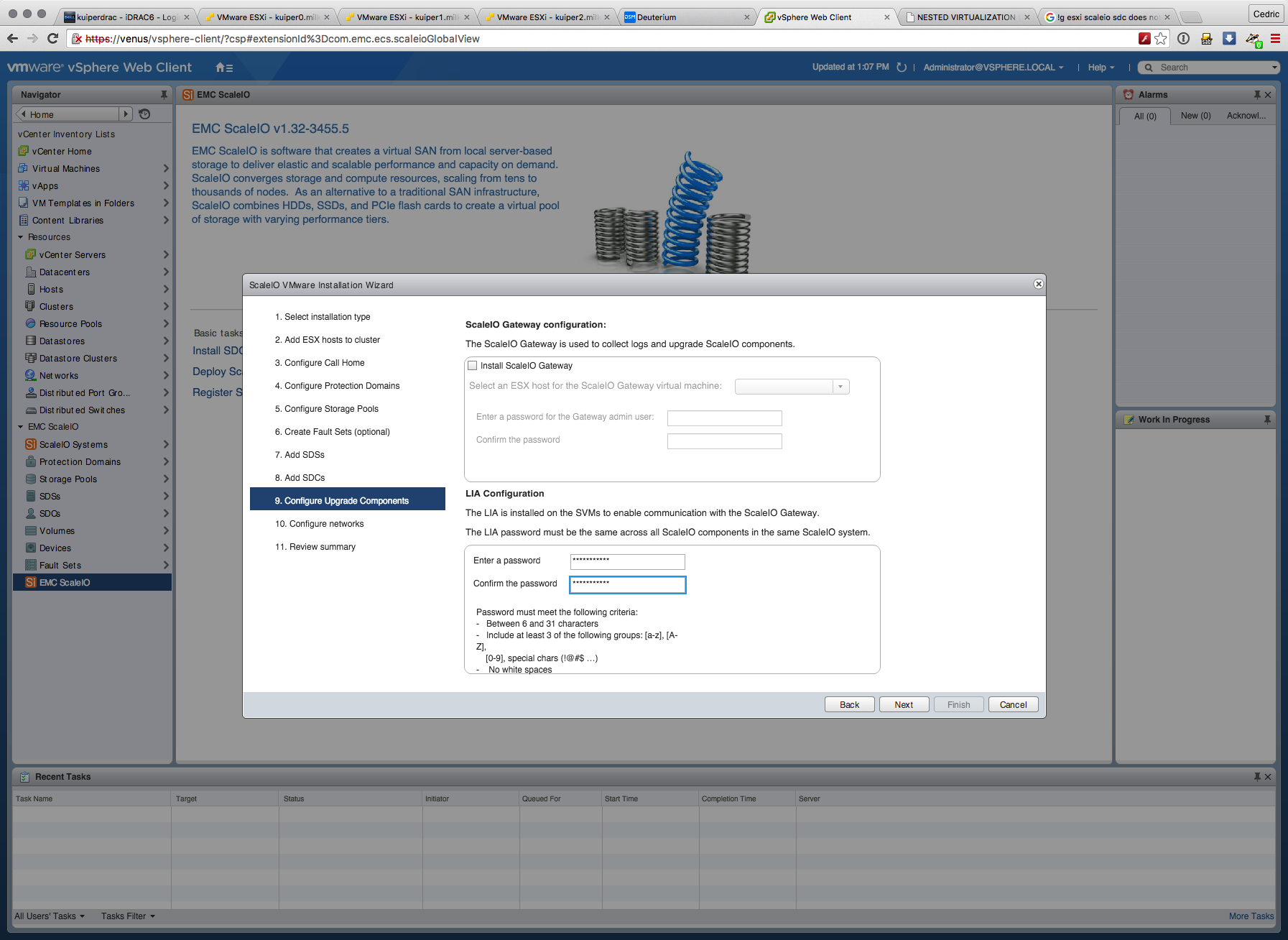Click the Next button in wizard
Image resolution: width=1288 pixels, height=940 pixels.
pos(904,705)
